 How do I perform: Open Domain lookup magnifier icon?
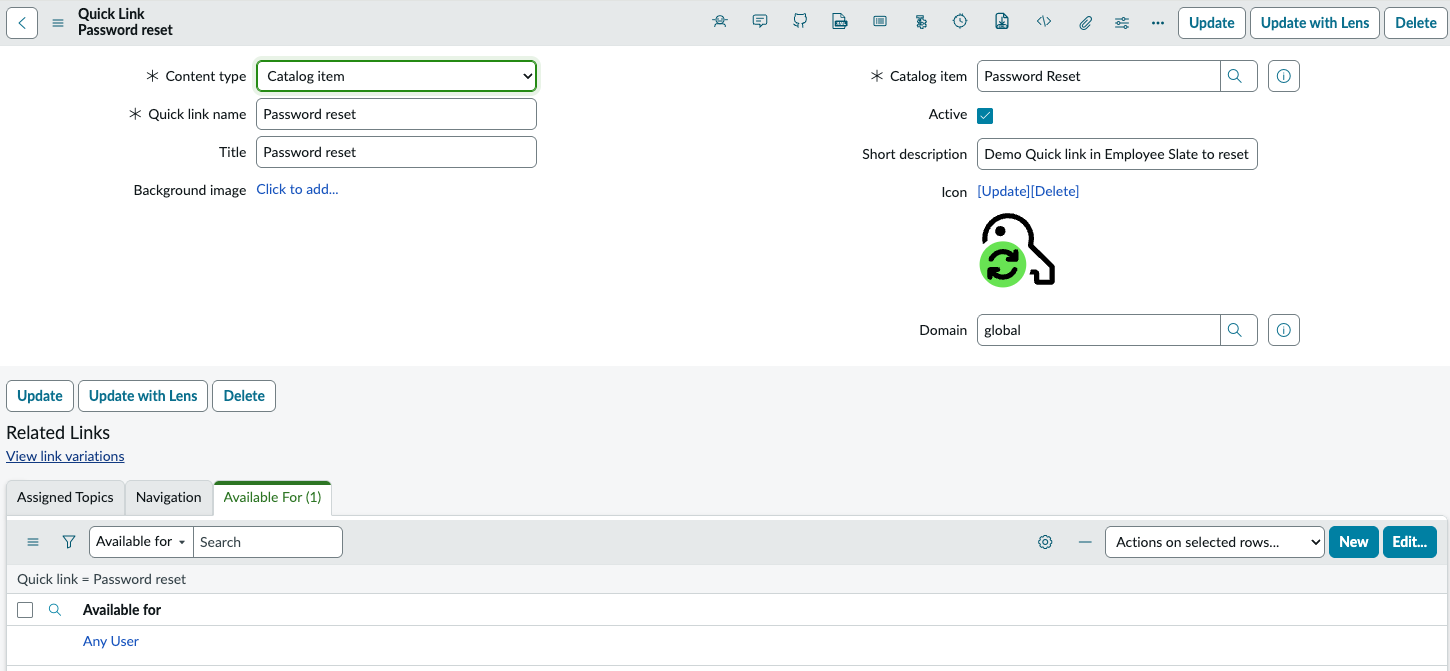coord(1235,330)
